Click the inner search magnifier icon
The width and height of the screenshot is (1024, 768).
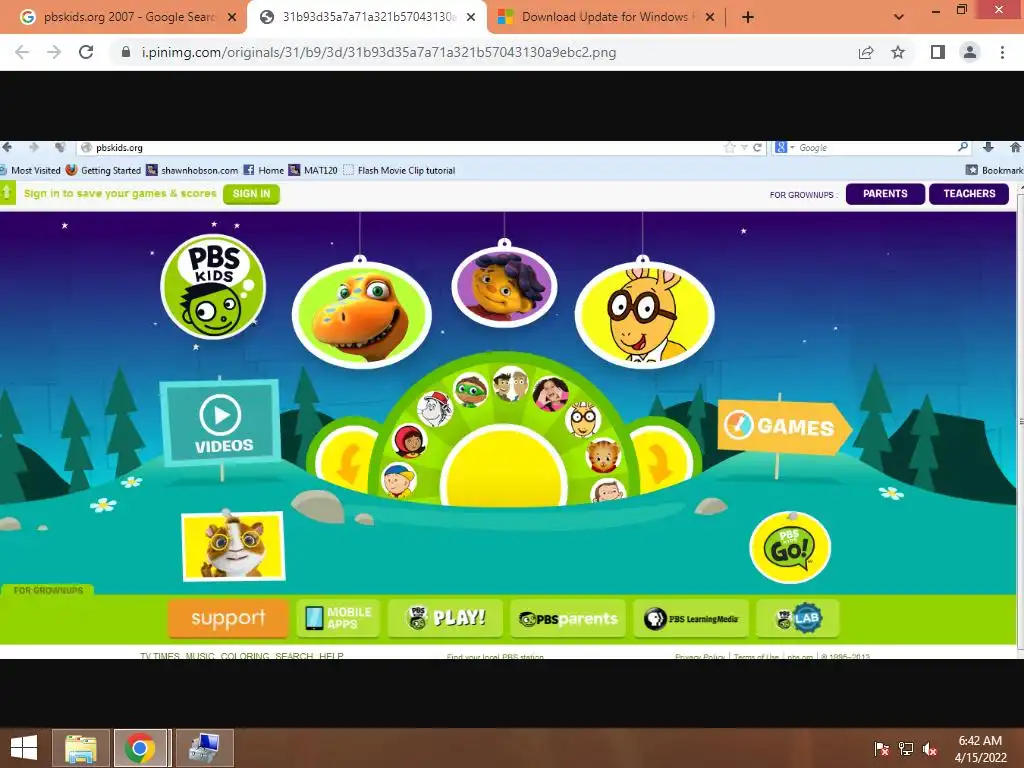pos(963,148)
